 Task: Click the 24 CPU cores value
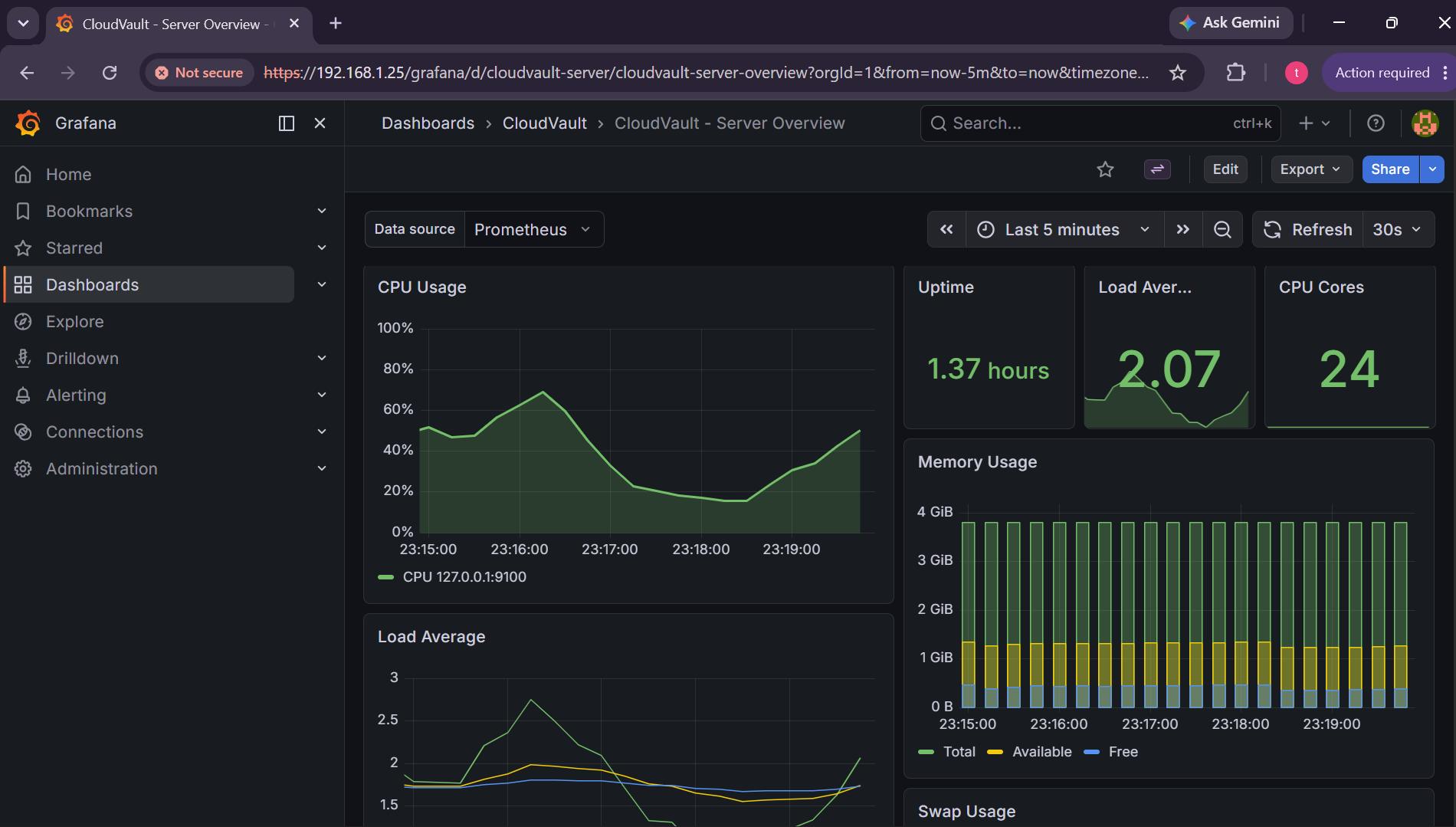(x=1349, y=369)
